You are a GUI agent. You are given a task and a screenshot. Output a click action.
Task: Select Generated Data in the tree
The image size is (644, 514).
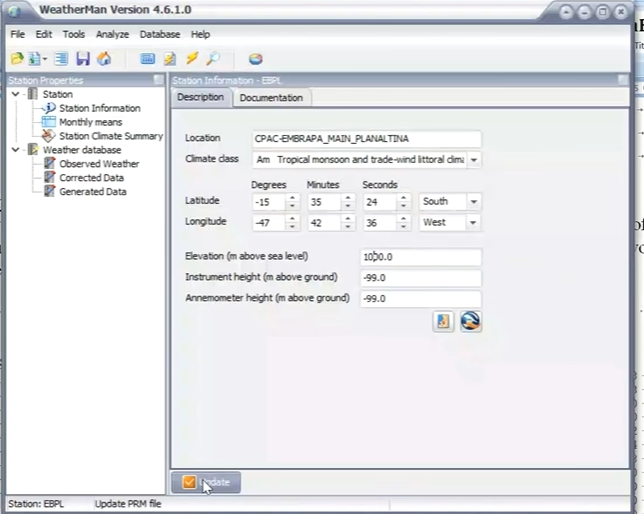point(92,192)
